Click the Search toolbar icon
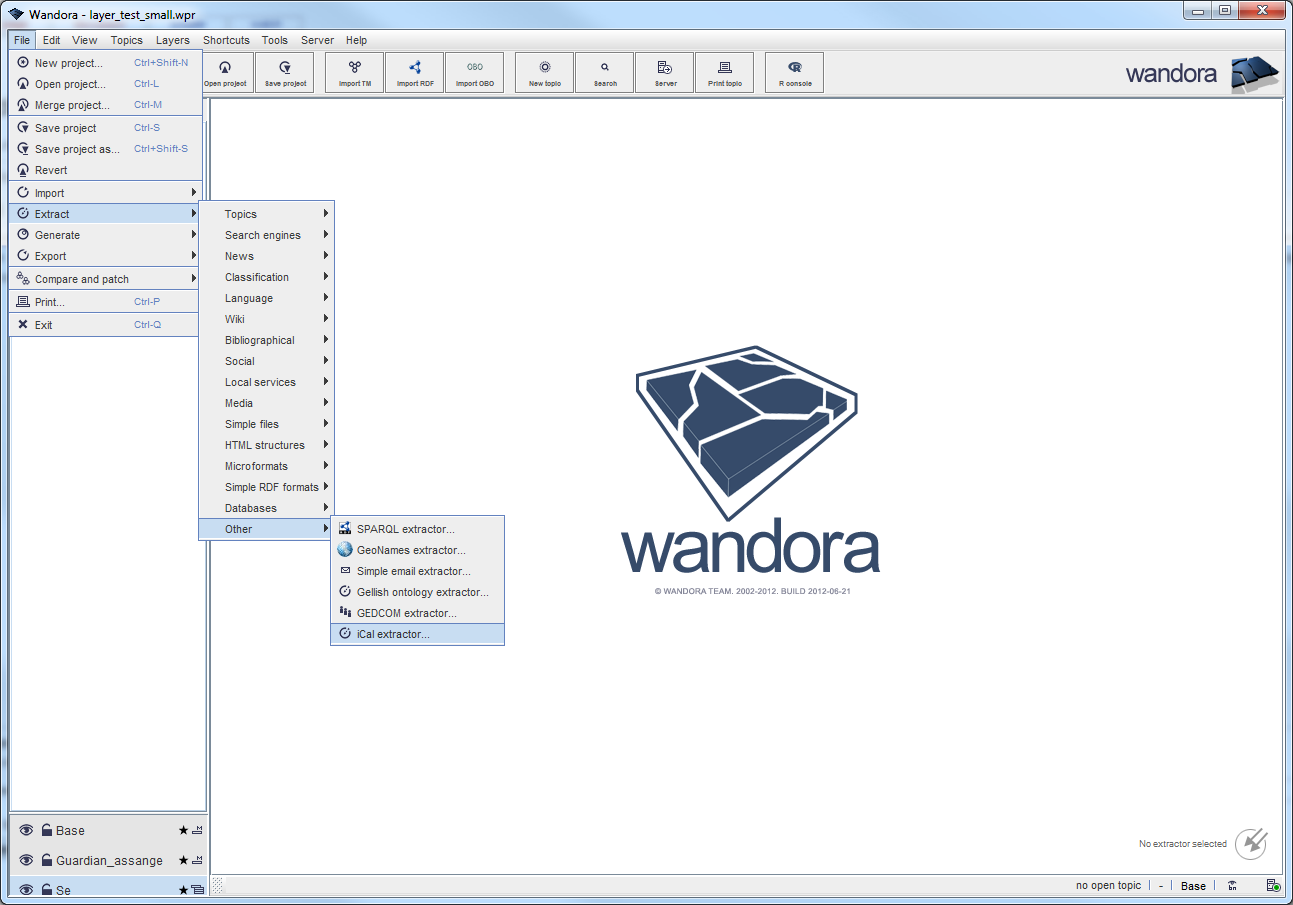 click(x=604, y=72)
